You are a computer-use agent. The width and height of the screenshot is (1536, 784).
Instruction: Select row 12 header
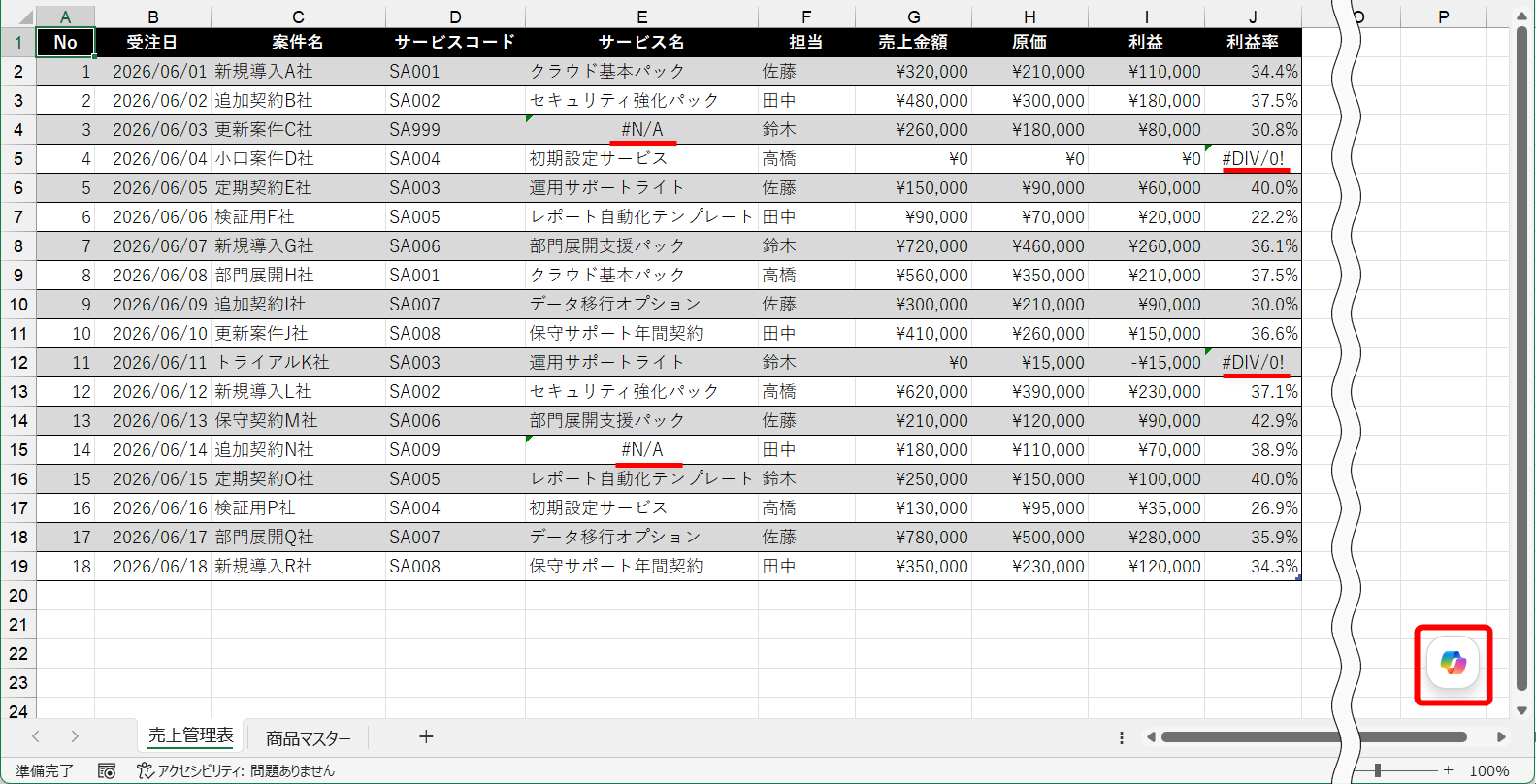click(x=17, y=362)
